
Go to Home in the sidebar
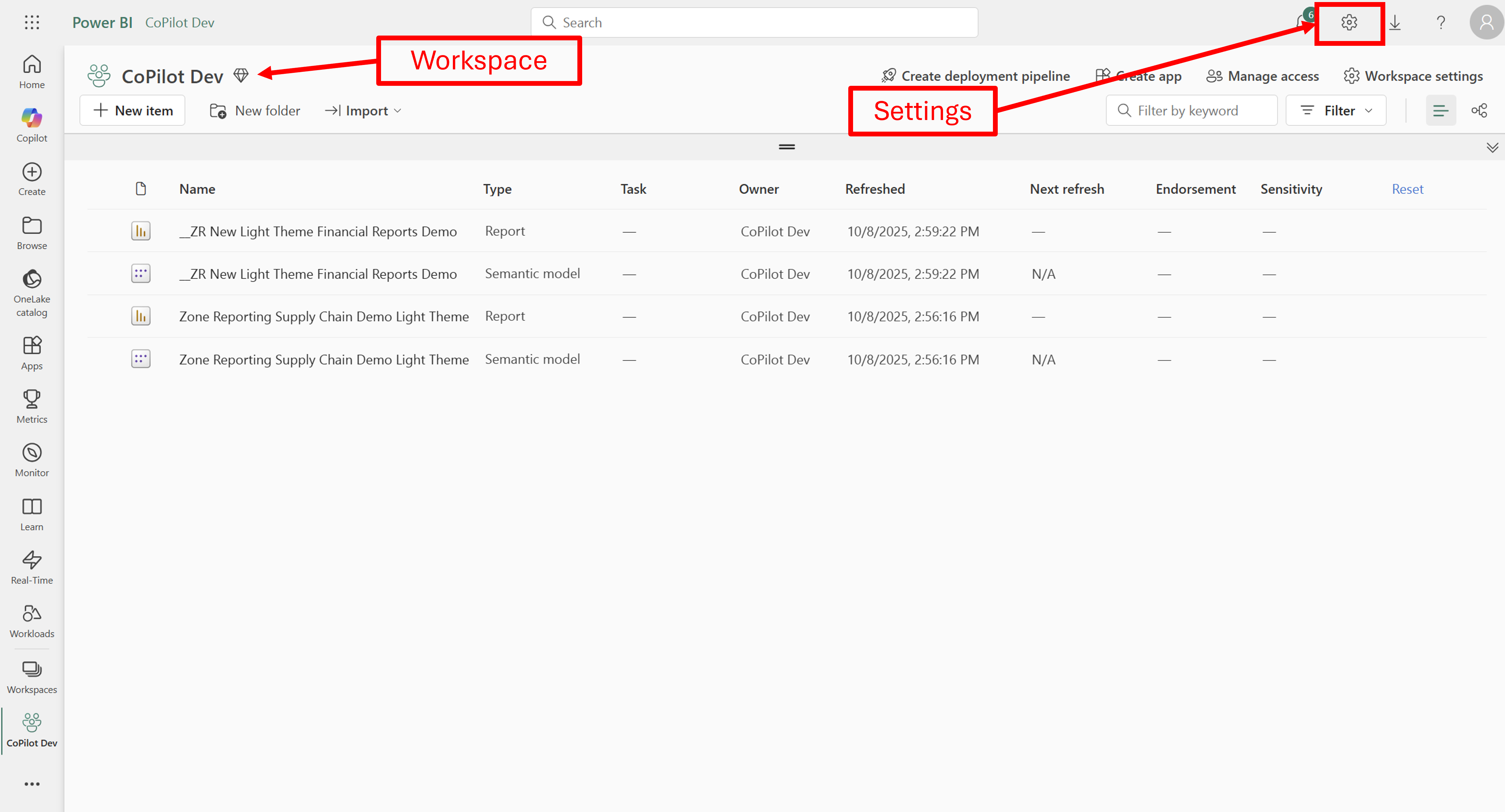(x=31, y=72)
